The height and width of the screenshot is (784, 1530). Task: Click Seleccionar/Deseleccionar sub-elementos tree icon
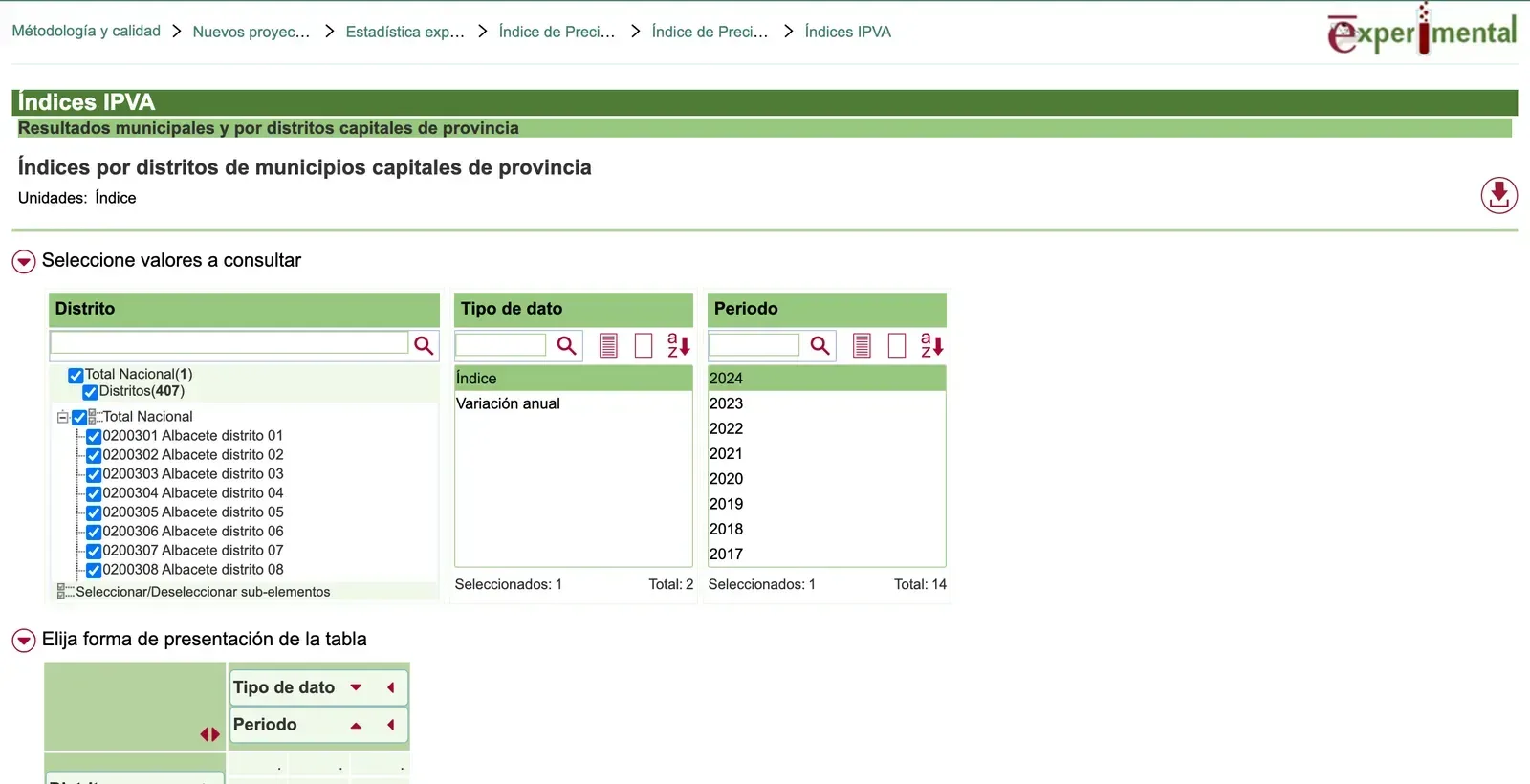(x=65, y=592)
